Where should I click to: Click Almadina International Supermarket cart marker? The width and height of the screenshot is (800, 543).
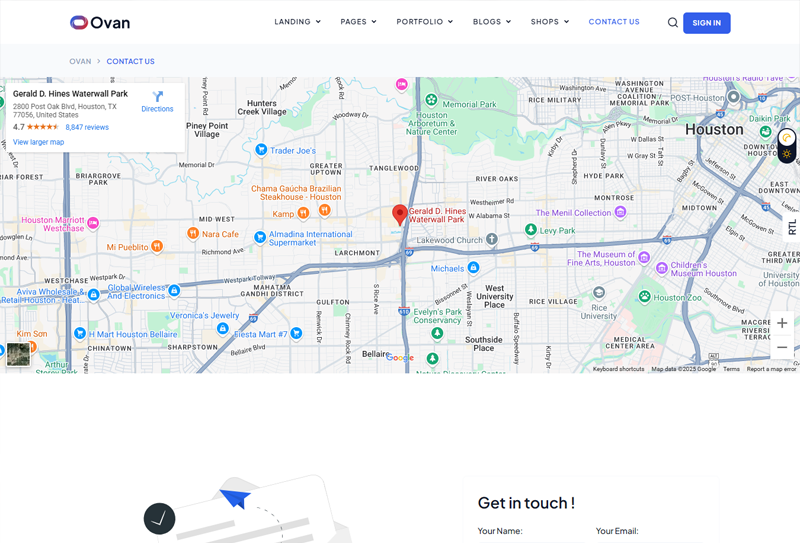[x=260, y=237]
